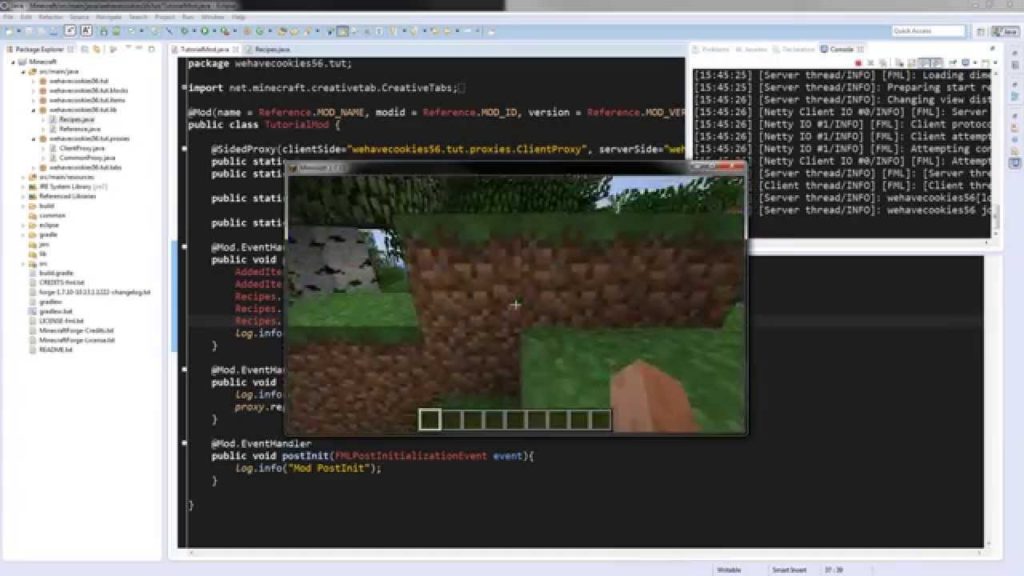This screenshot has width=1024, height=576.
Task: Click Smart Insert in status bar
Action: tap(789, 570)
